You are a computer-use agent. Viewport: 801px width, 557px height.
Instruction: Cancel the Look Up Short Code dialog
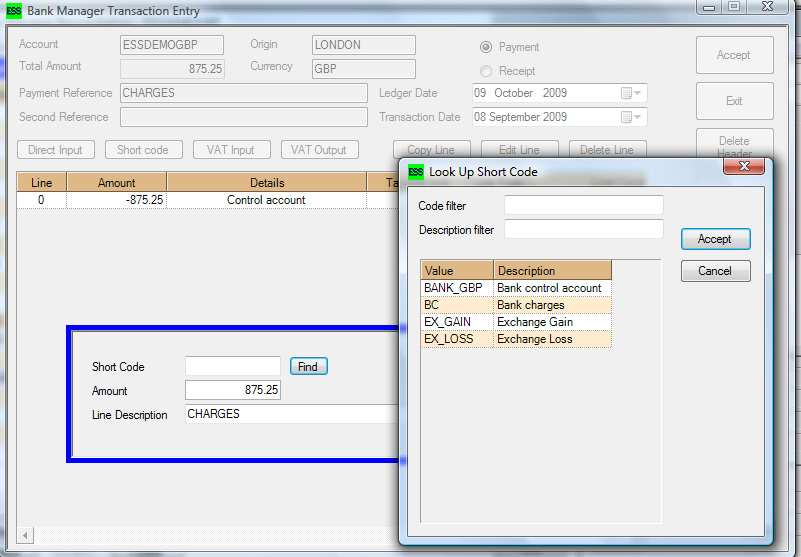coord(714,271)
